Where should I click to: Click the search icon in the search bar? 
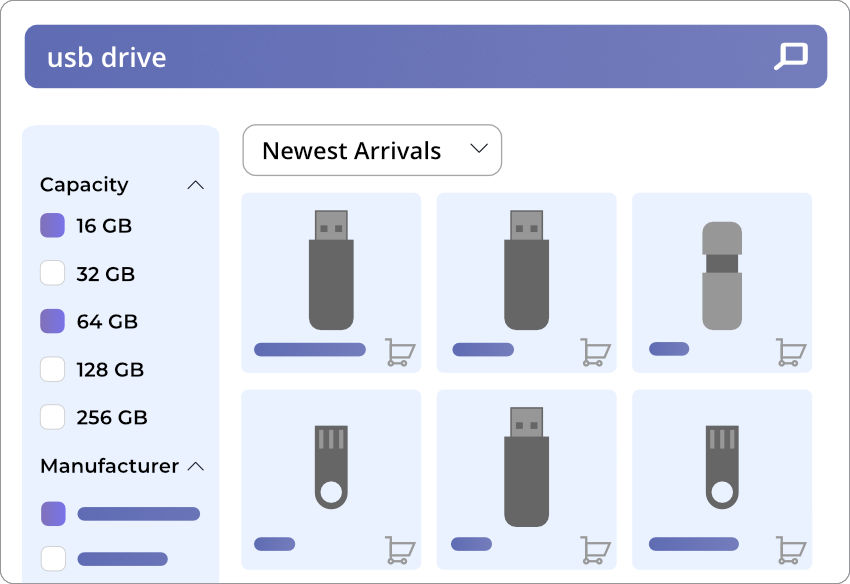pyautogui.click(x=790, y=56)
